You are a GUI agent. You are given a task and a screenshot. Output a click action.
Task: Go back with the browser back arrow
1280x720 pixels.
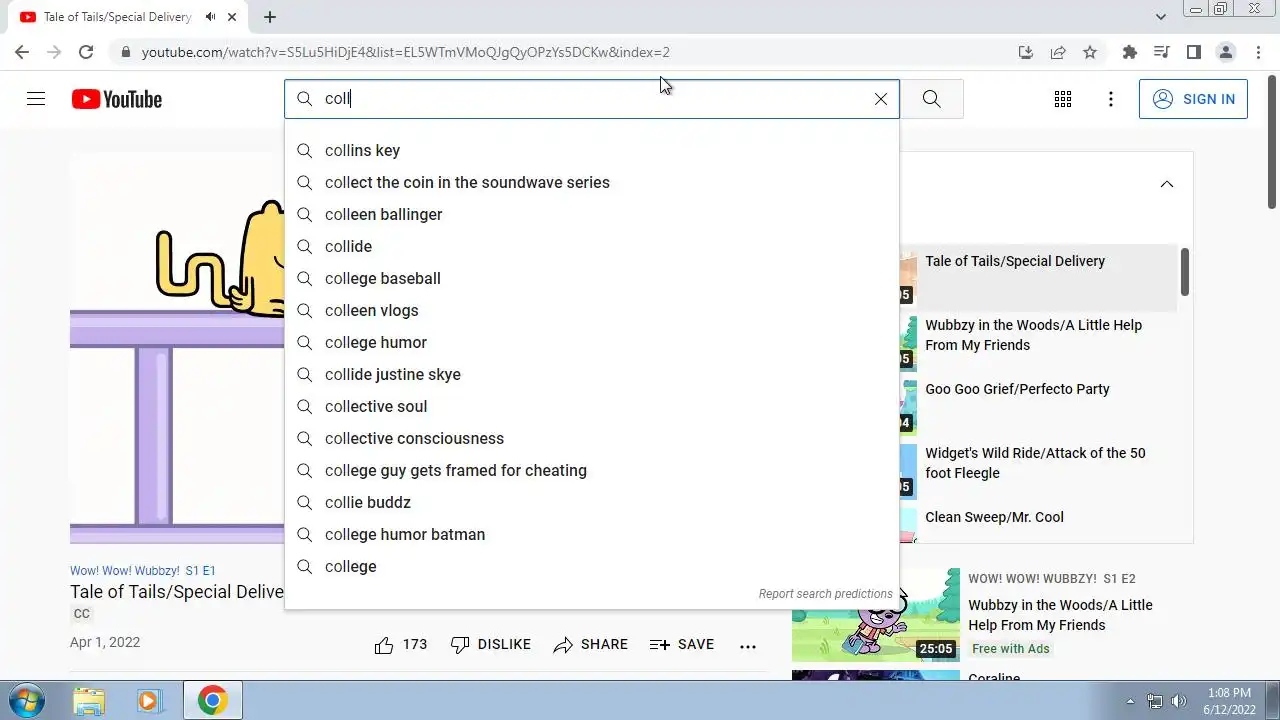point(22,52)
